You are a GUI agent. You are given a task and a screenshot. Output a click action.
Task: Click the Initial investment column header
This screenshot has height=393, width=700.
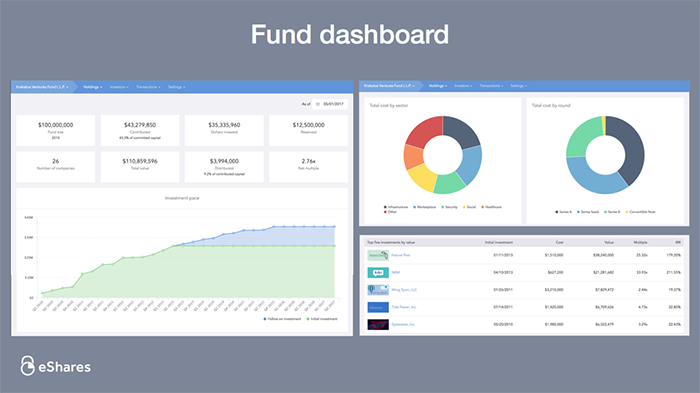pos(499,242)
